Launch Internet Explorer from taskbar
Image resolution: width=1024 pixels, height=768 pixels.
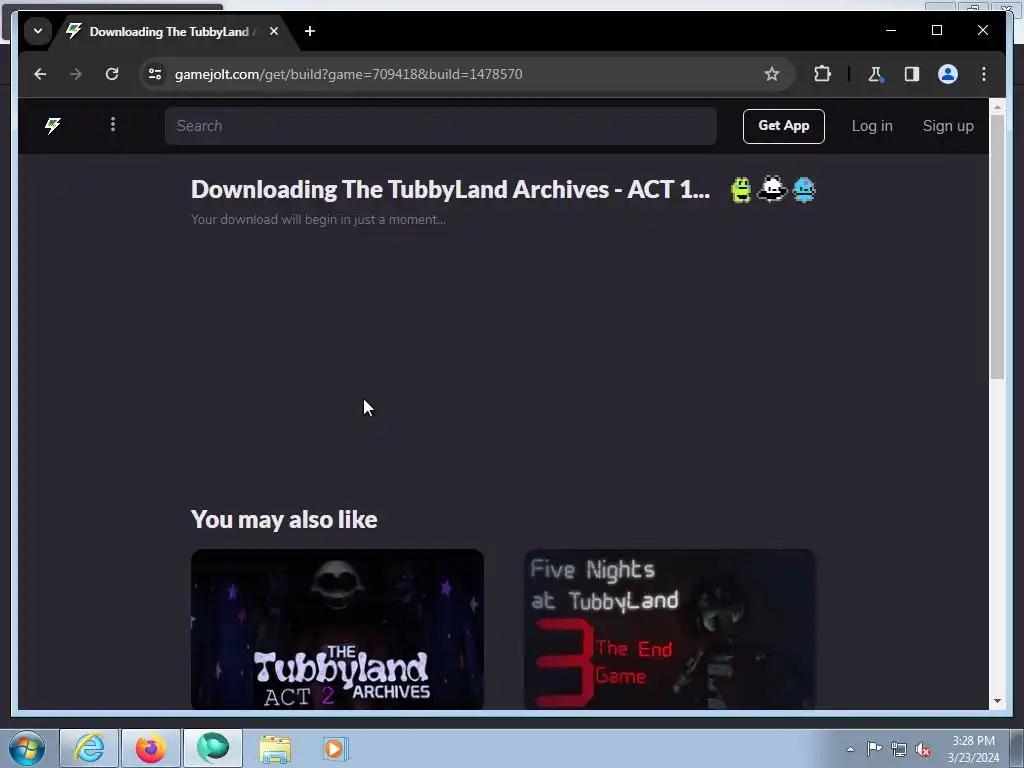[x=89, y=748]
